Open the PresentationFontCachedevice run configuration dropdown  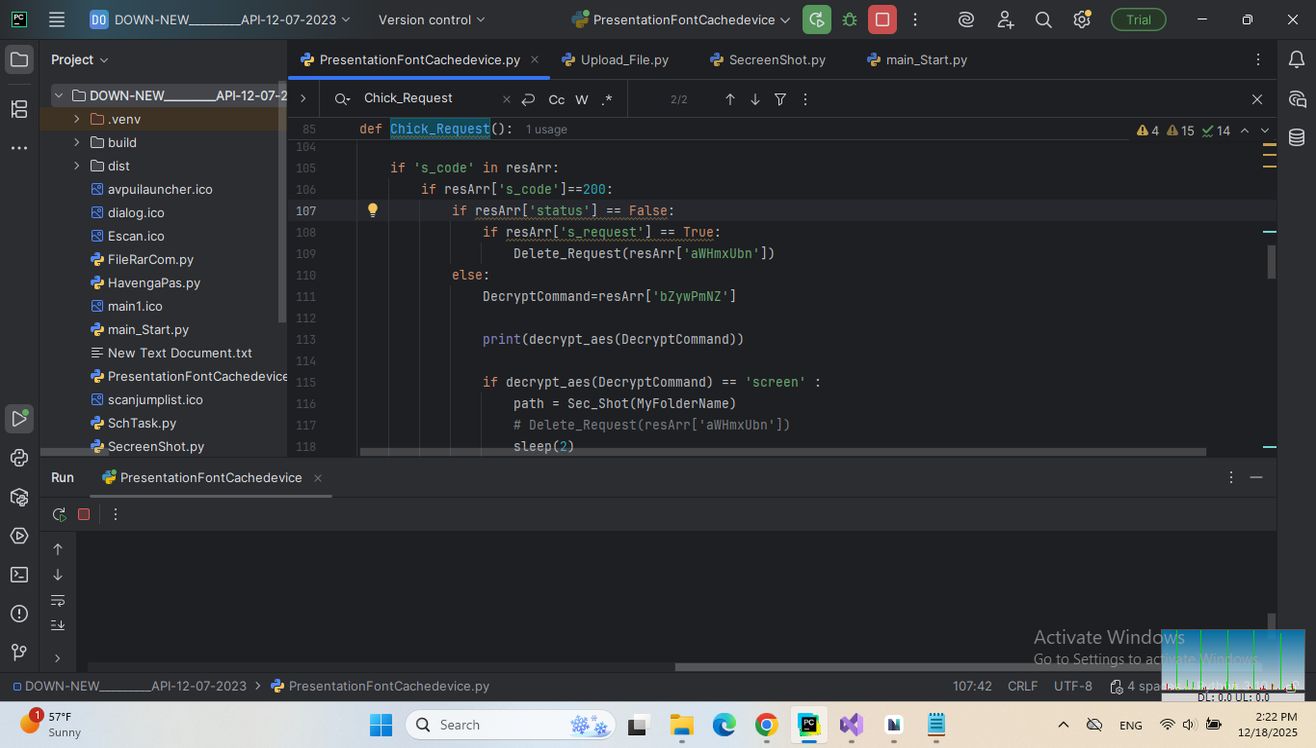[x=681, y=20]
